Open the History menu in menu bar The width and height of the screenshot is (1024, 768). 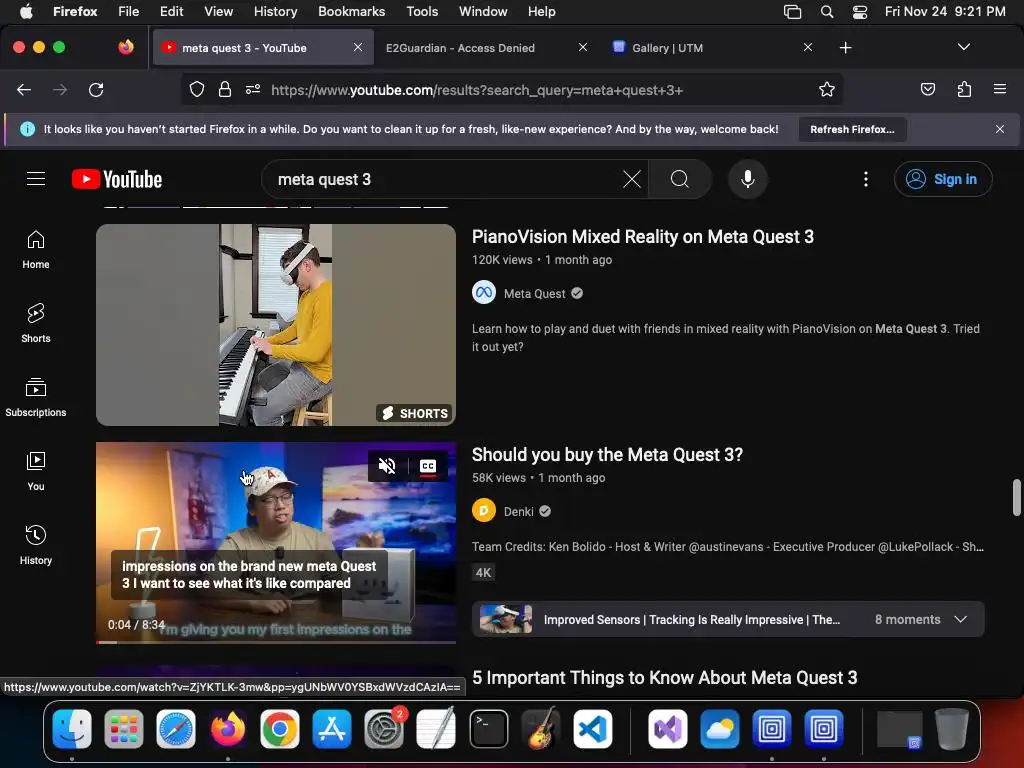[x=276, y=11]
